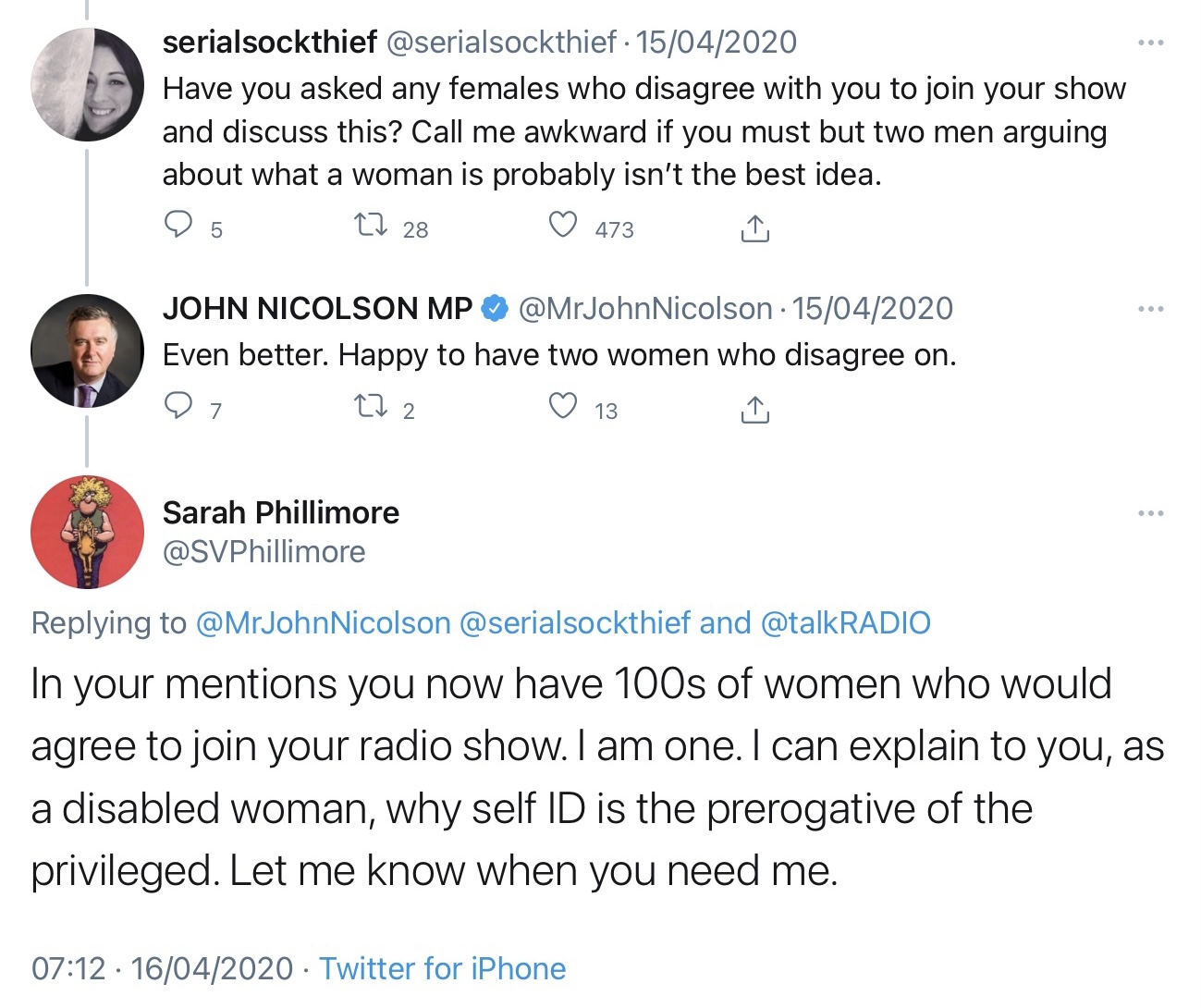This screenshot has height=1008, width=1201.
Task: Retweet serialsockthief's tweet
Action: [x=372, y=226]
